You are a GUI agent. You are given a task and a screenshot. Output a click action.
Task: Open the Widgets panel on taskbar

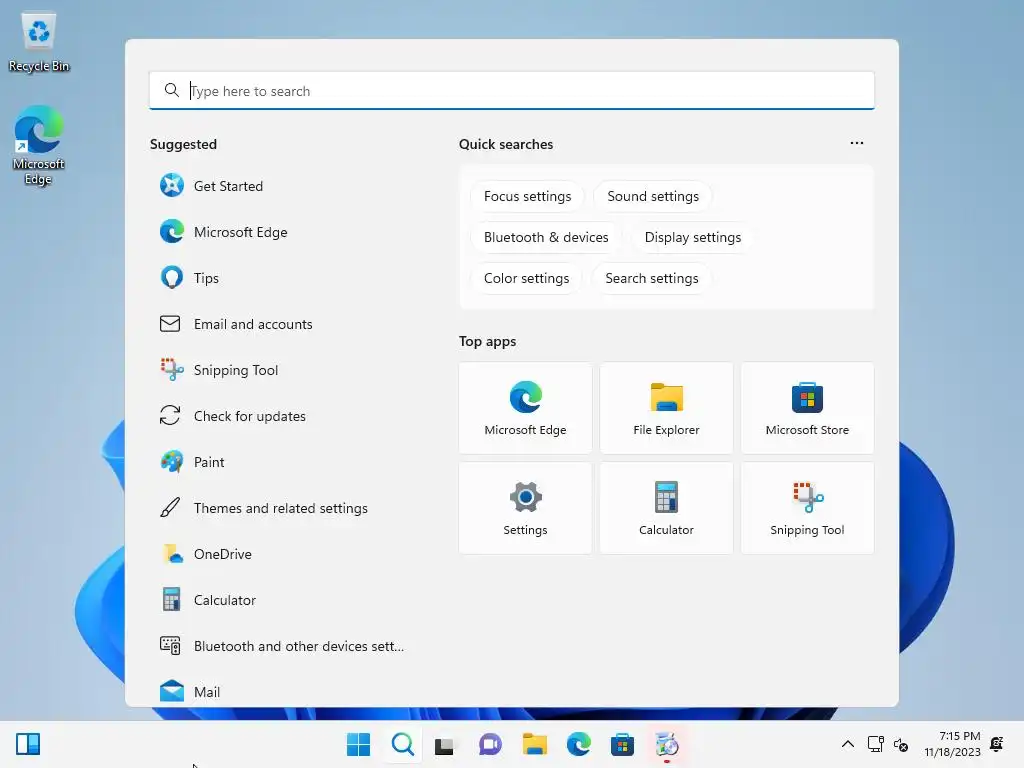(28, 744)
